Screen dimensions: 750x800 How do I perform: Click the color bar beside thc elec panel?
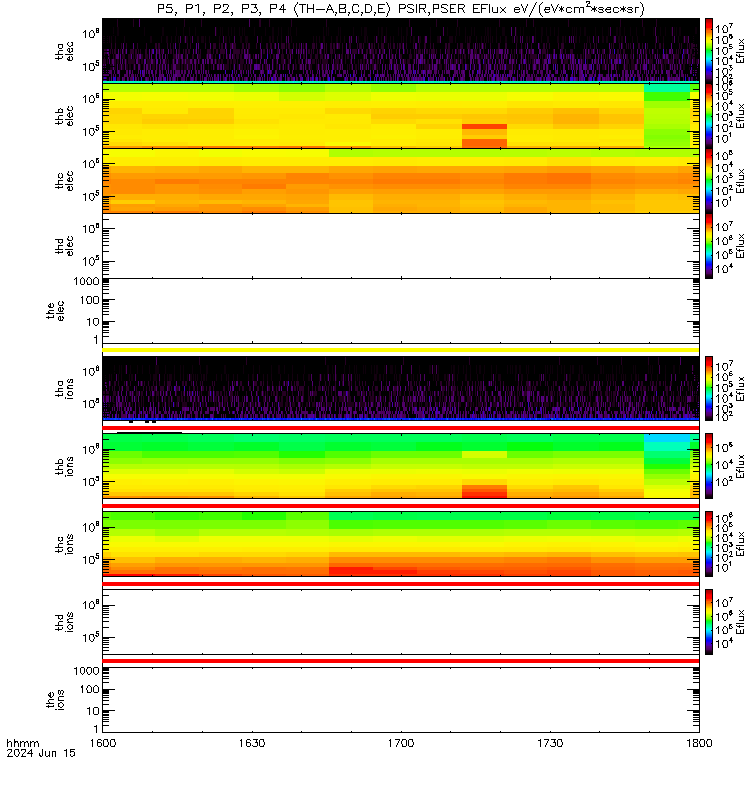709,181
